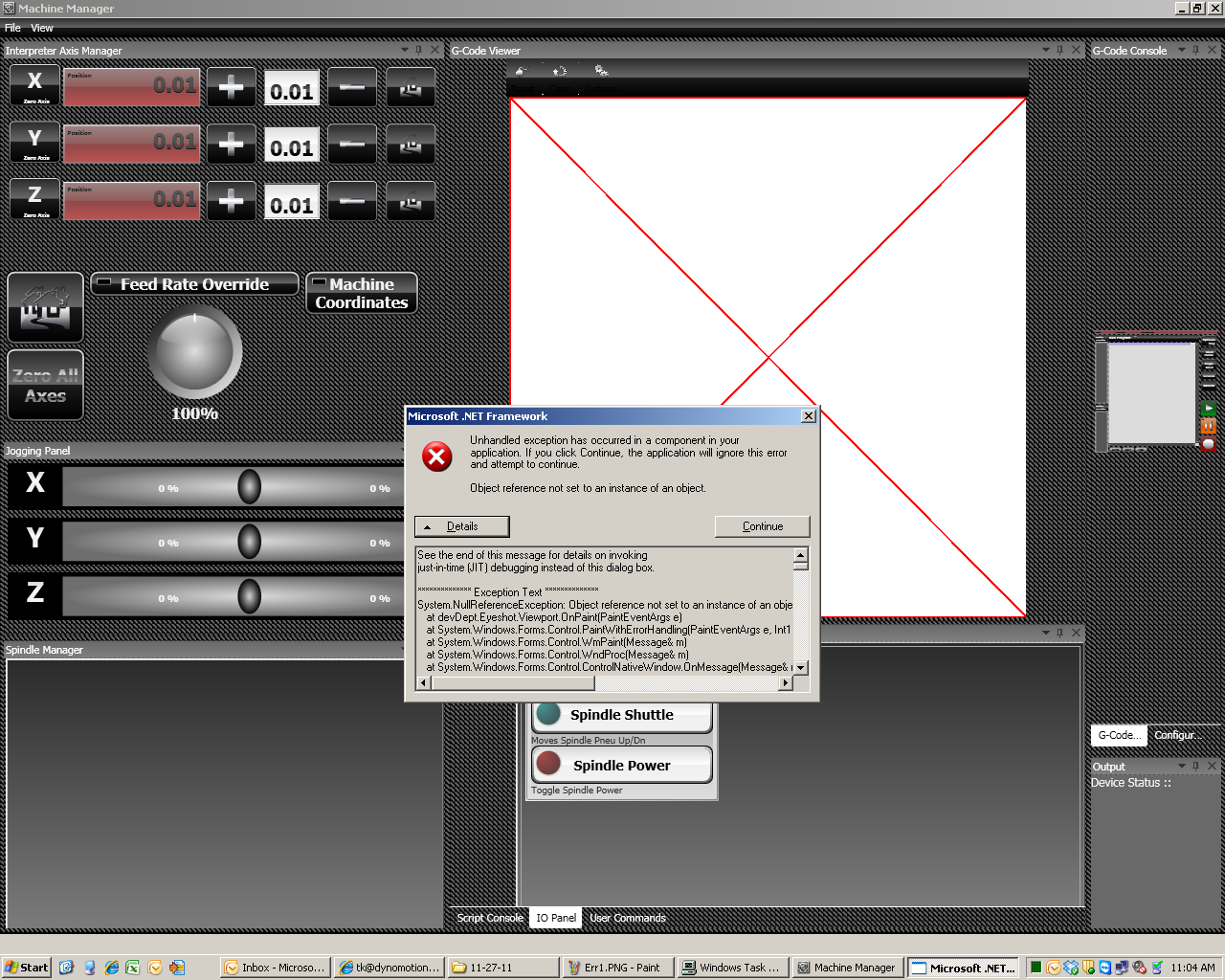Switch to Script Console tab
The image size is (1225, 980).
(489, 918)
